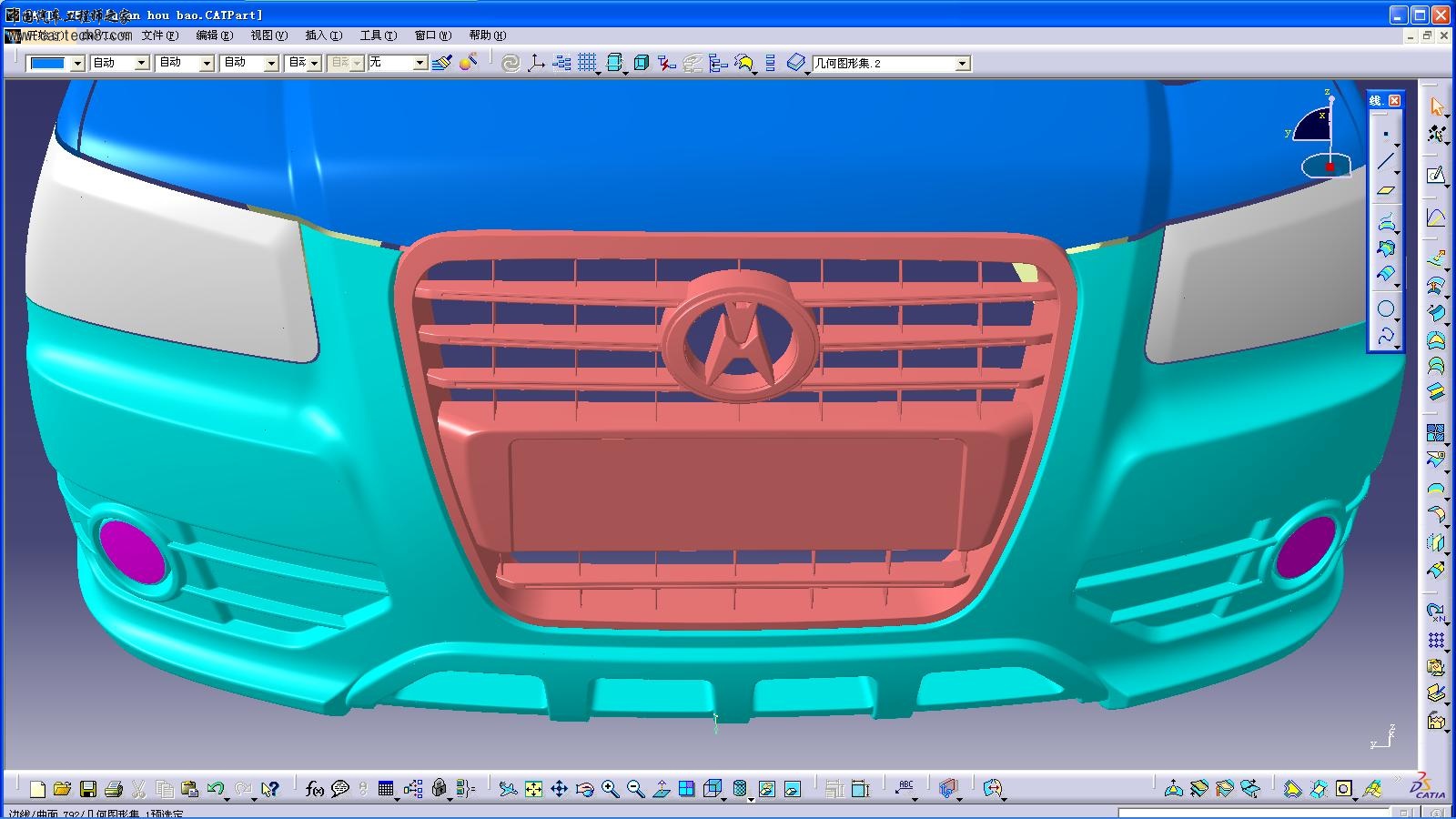Click the Painter format brush icon
This screenshot has height=819, width=1456.
[x=442, y=63]
